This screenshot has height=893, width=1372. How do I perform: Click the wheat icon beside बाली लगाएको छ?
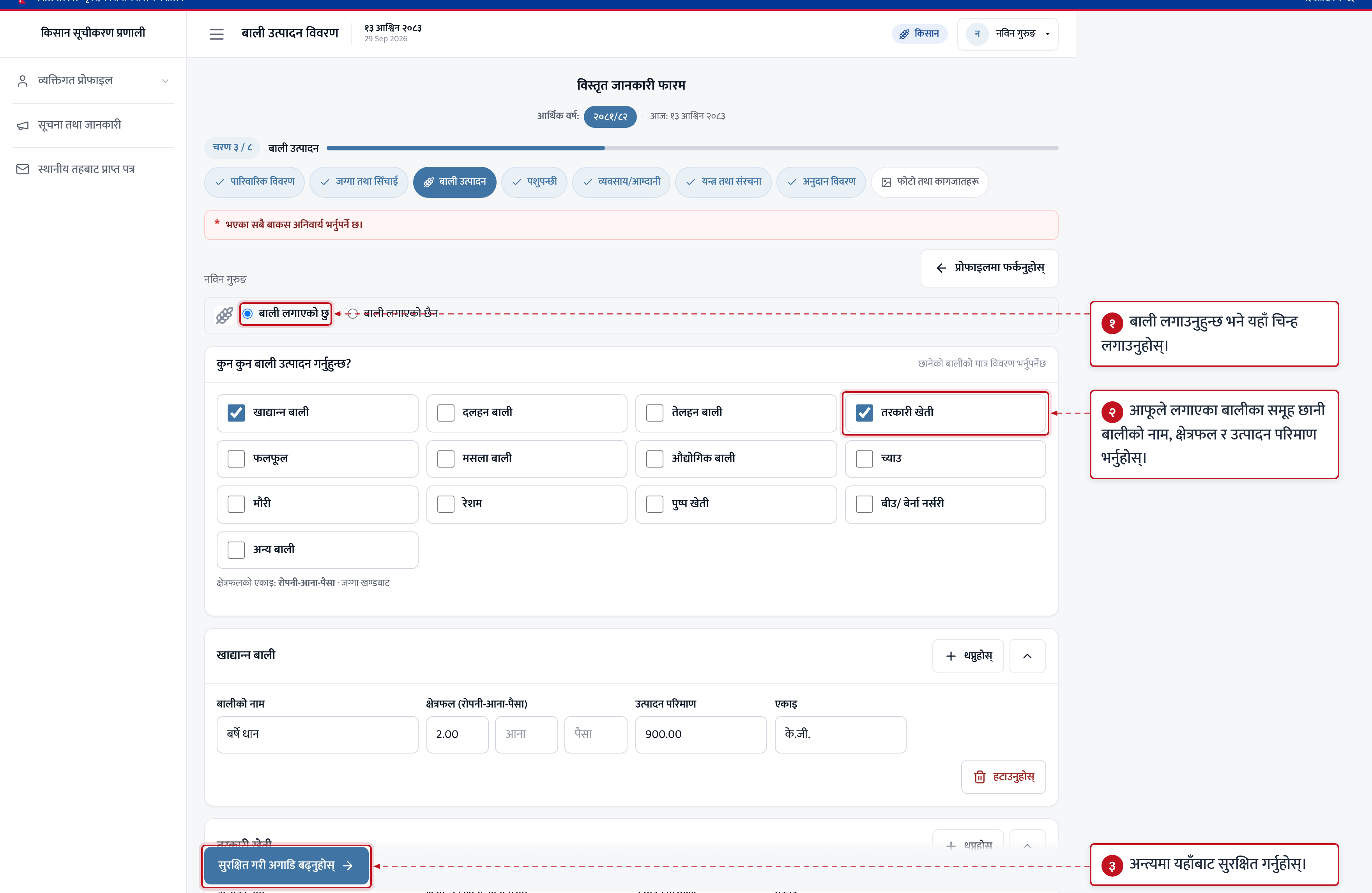click(224, 314)
